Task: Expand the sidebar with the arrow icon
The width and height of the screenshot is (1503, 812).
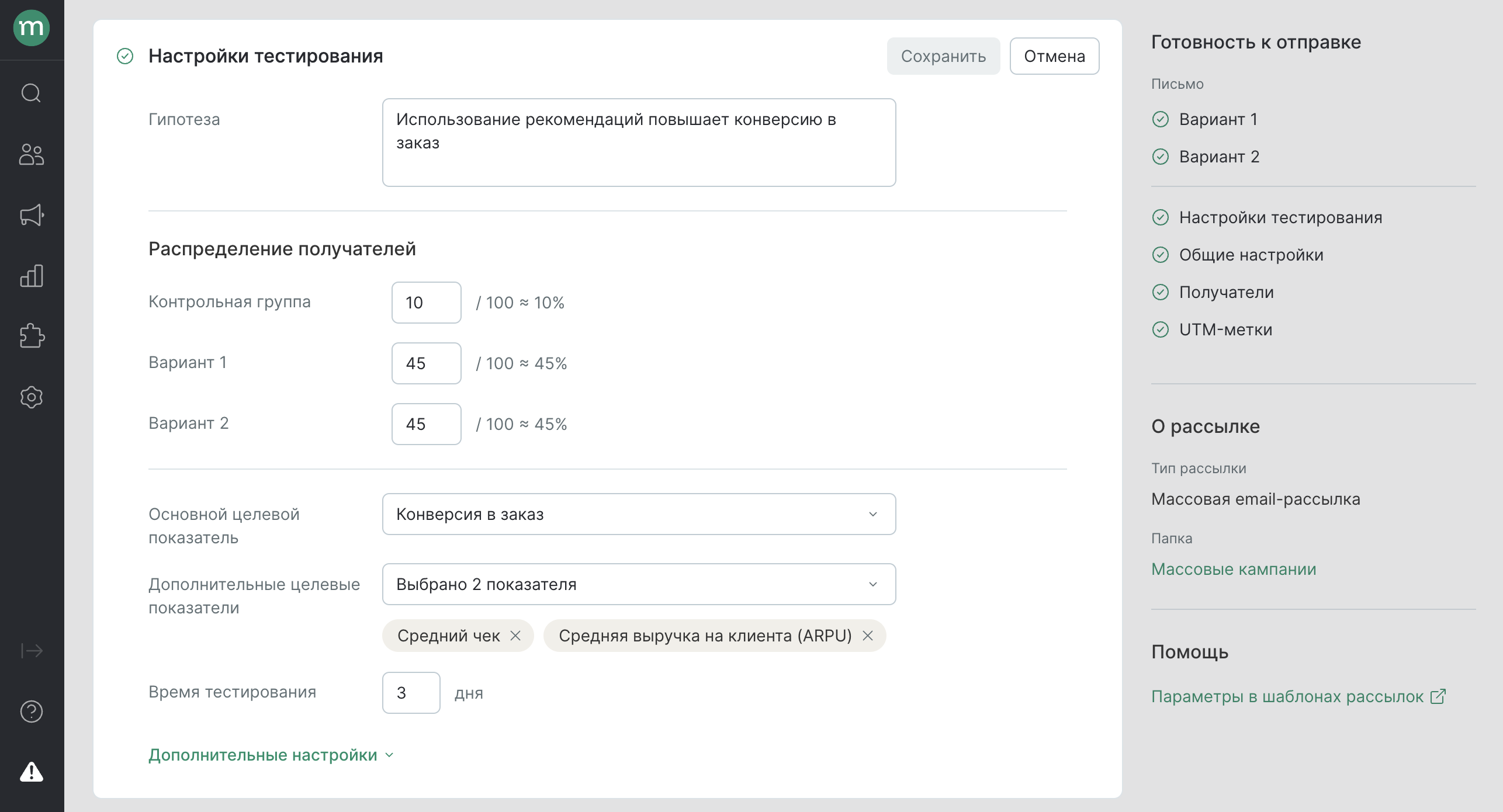Action: pos(32,650)
